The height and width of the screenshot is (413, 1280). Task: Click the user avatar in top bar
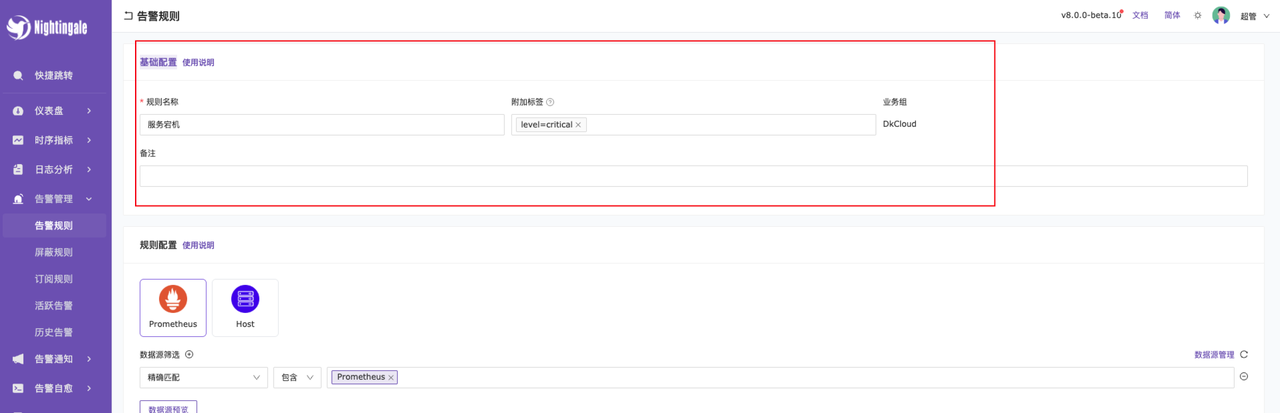tap(1221, 16)
